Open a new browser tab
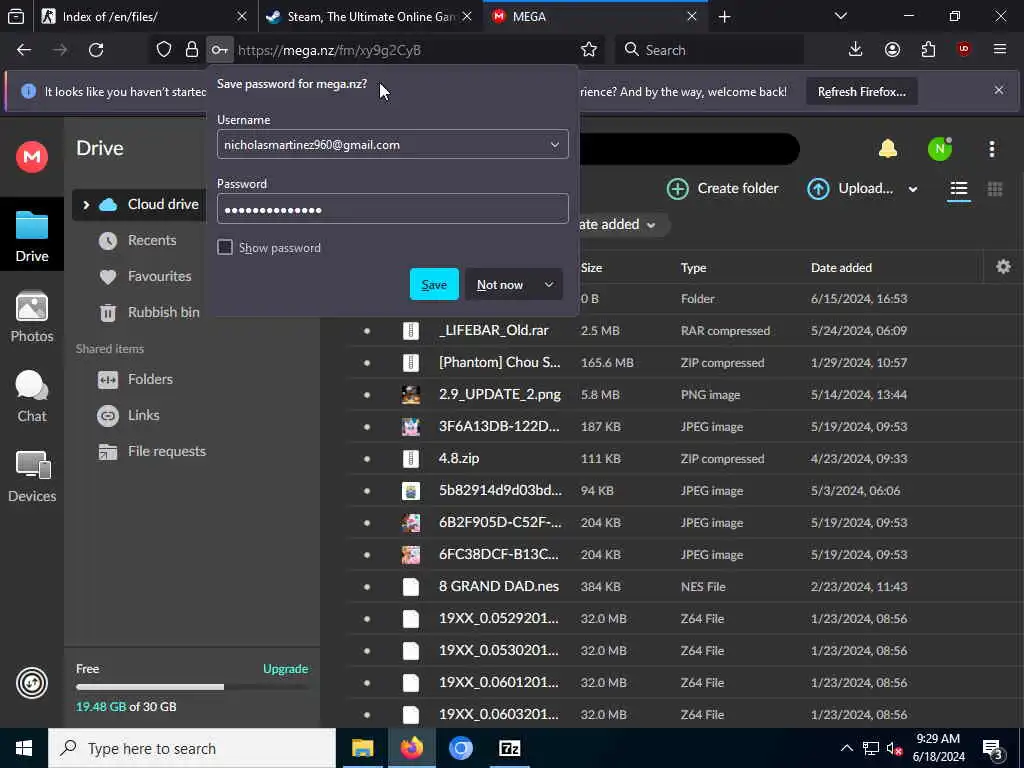 724,17
